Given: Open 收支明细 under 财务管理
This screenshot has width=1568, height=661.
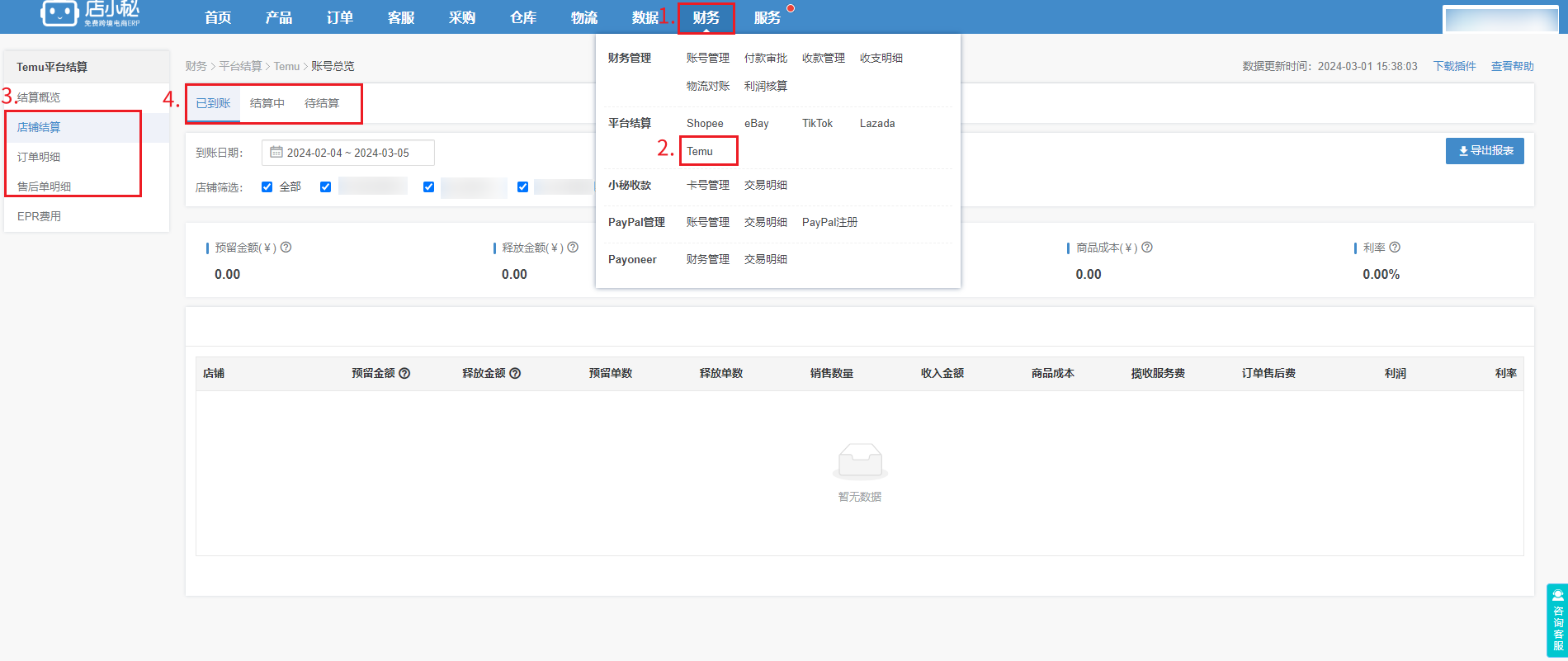Looking at the screenshot, I should tap(881, 58).
